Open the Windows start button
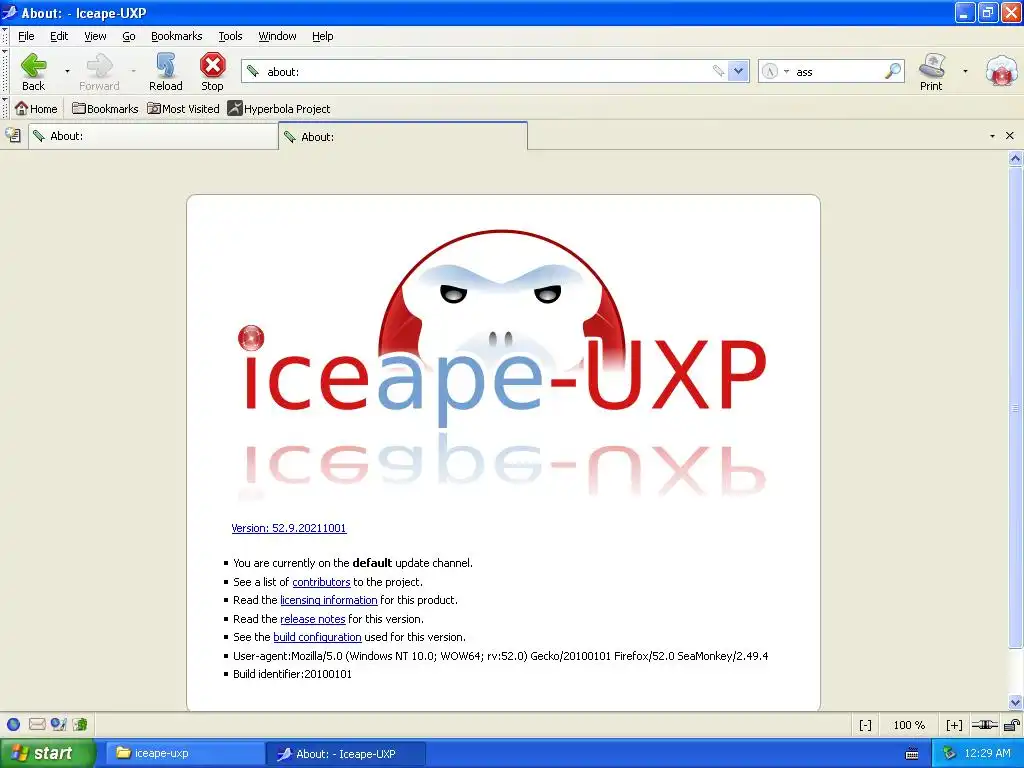Image resolution: width=1024 pixels, height=768 pixels. [x=47, y=754]
